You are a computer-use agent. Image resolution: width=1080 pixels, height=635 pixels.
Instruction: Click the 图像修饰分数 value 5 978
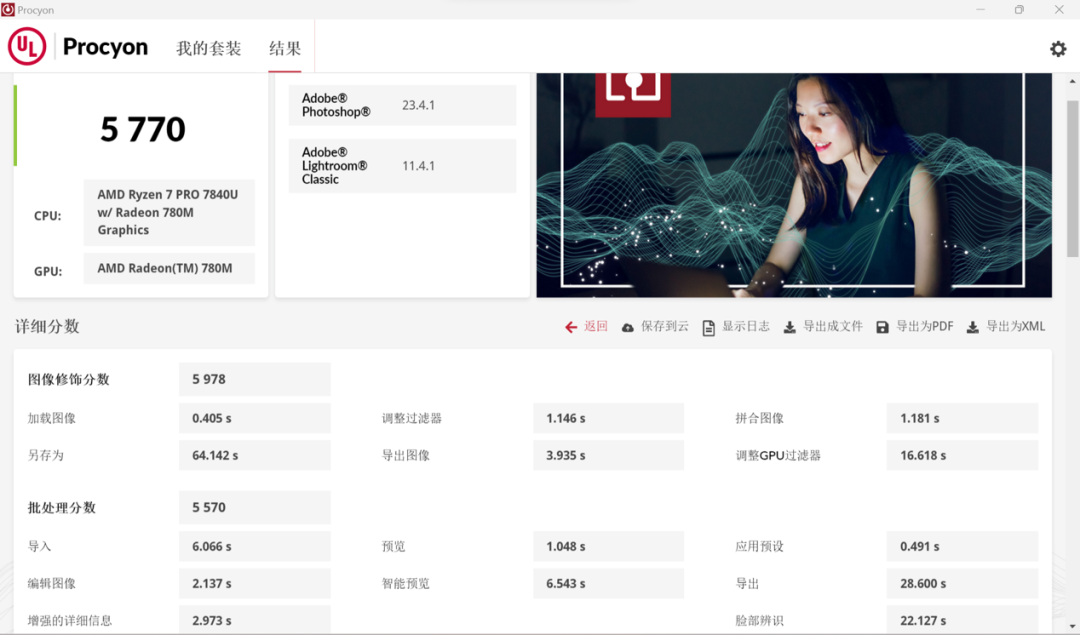tap(255, 379)
